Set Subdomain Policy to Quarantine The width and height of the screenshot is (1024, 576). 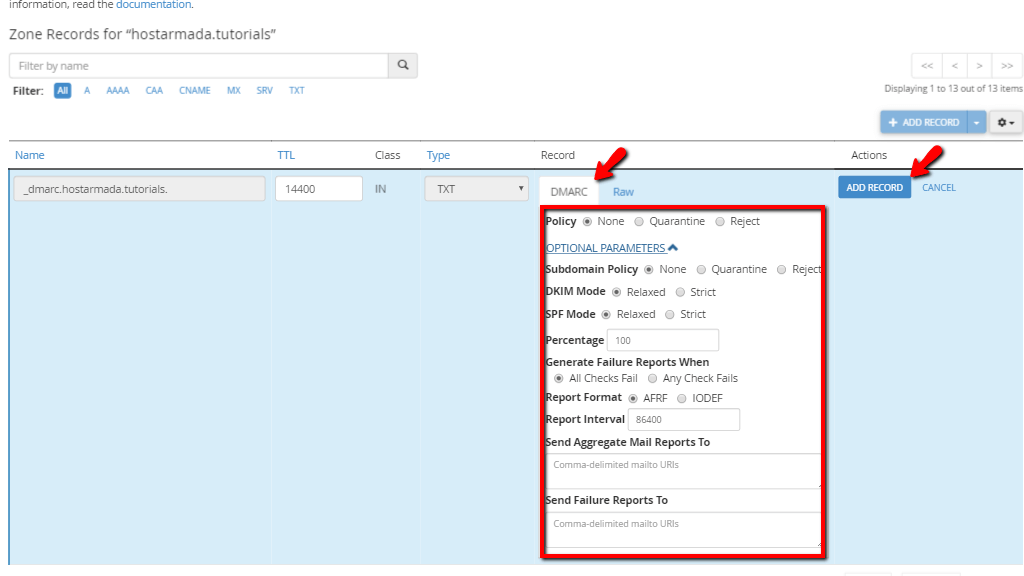click(x=701, y=270)
